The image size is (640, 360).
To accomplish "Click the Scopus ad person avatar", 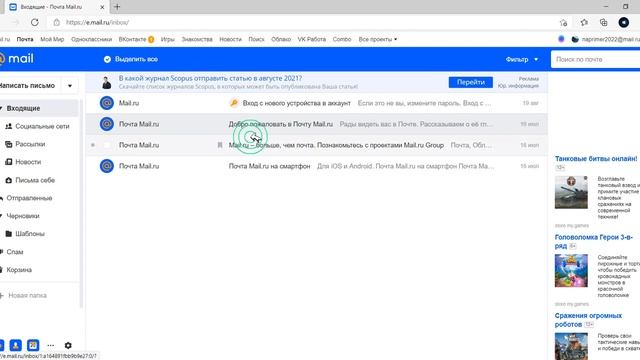I will pyautogui.click(x=107, y=82).
